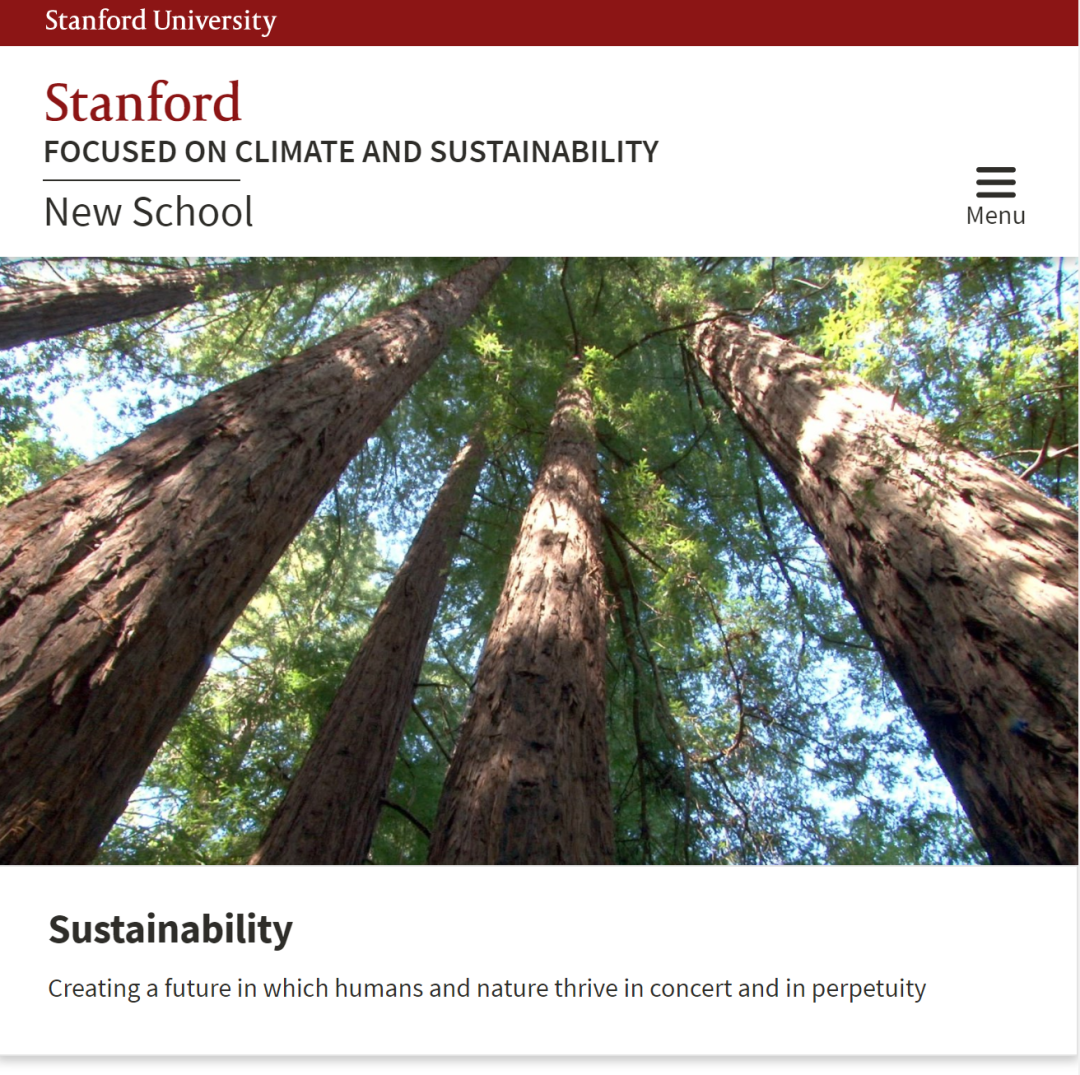Click the "Menu" text label
This screenshot has width=1080, height=1075.
tap(995, 216)
